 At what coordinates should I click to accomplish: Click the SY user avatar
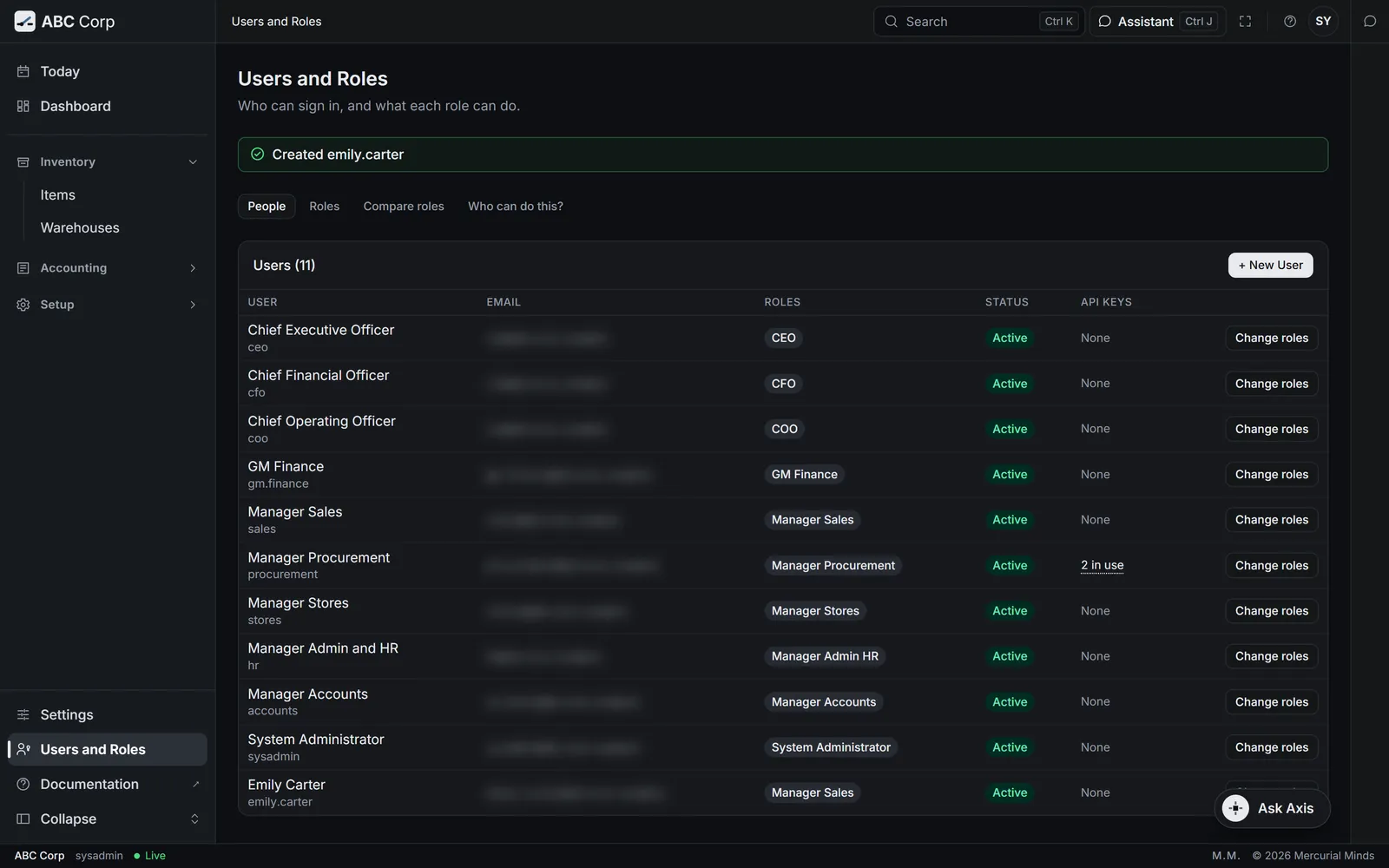click(x=1323, y=22)
